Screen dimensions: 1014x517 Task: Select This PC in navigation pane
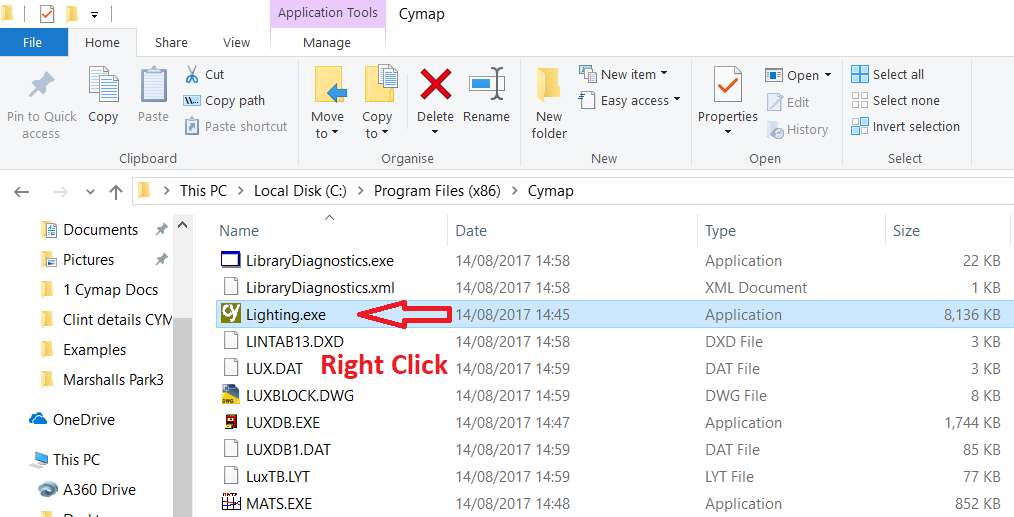(x=76, y=460)
